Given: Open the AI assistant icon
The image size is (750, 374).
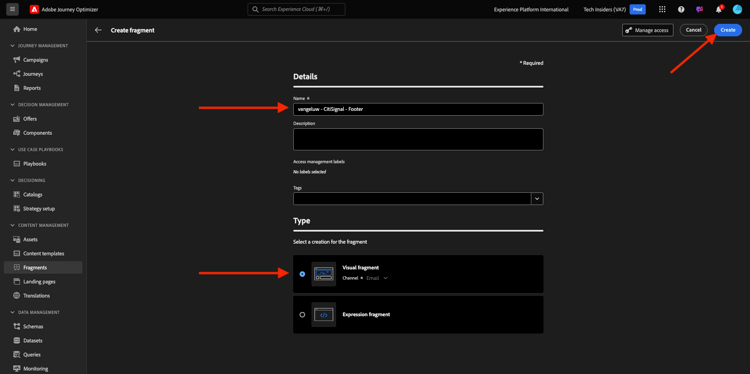Looking at the screenshot, I should point(699,9).
